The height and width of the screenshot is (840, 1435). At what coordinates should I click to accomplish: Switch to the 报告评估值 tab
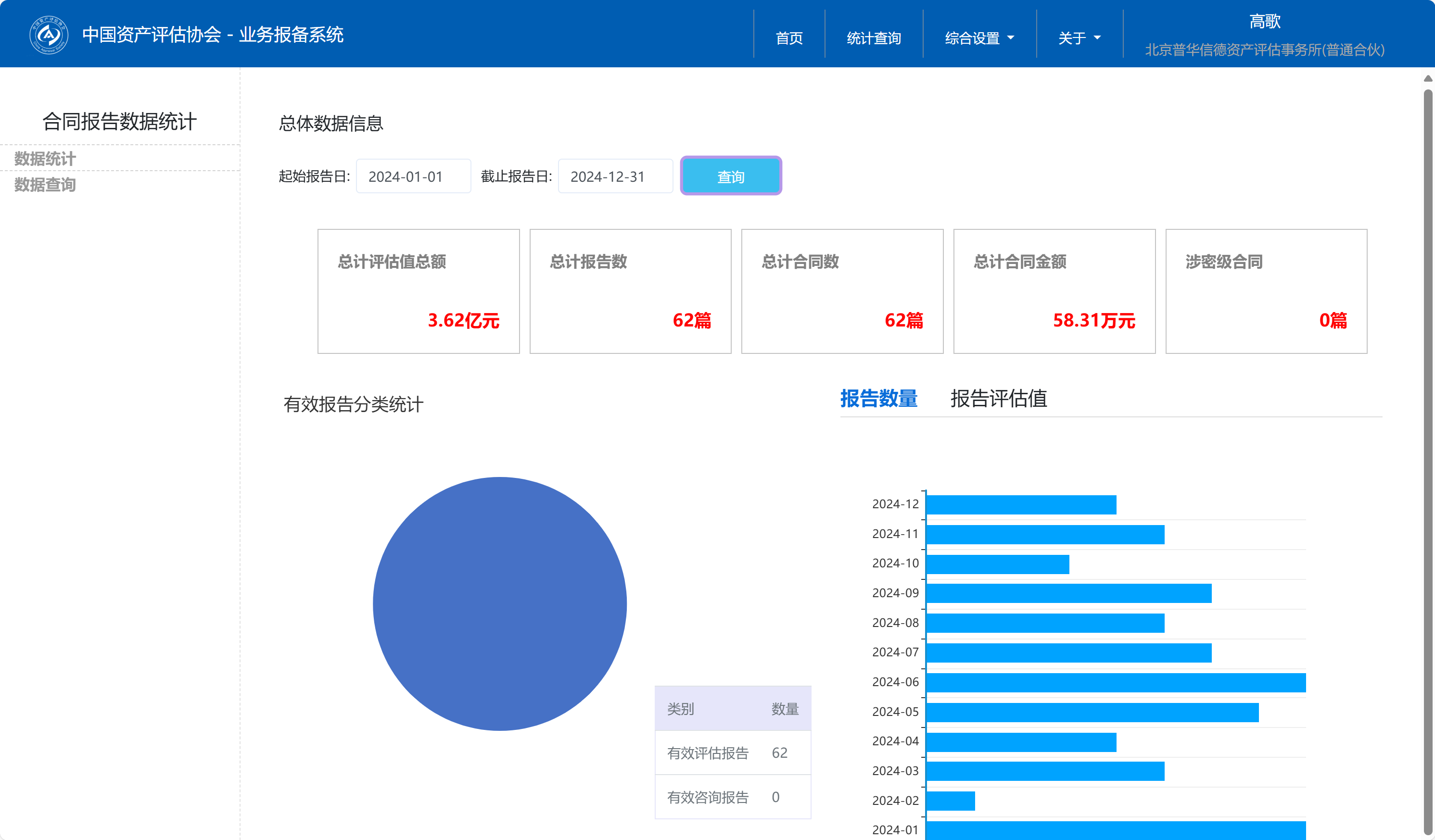click(998, 399)
